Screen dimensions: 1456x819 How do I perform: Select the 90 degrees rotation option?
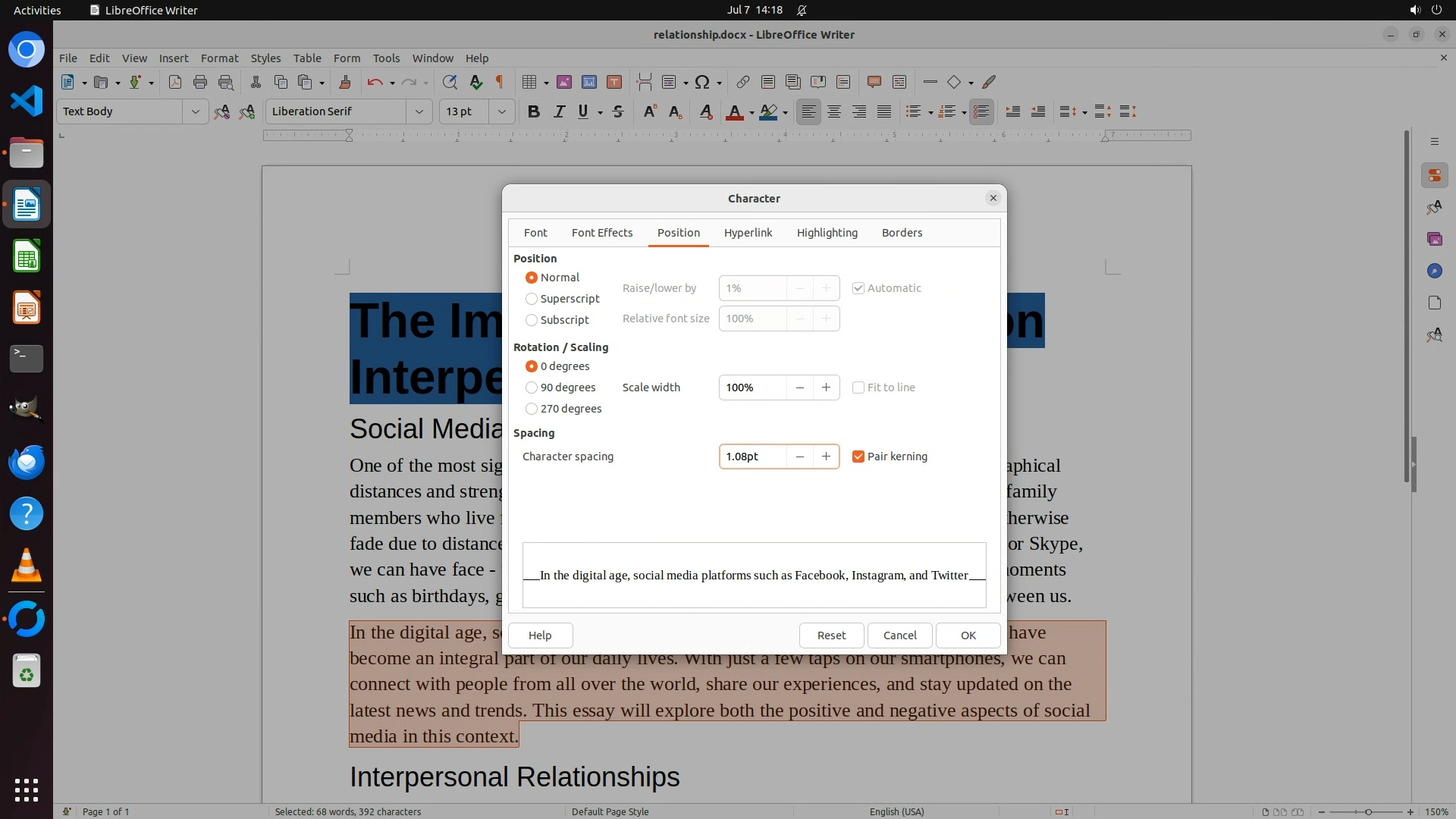[532, 388]
